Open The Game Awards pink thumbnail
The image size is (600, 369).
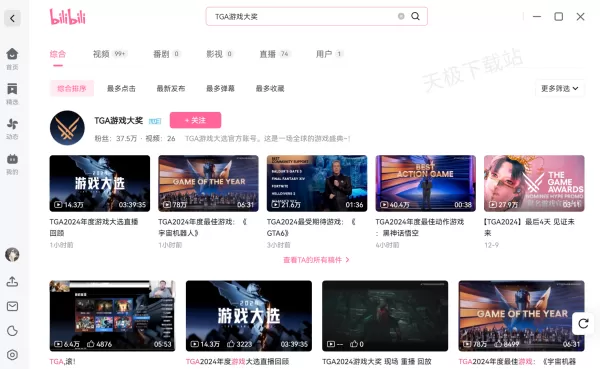(x=534, y=183)
